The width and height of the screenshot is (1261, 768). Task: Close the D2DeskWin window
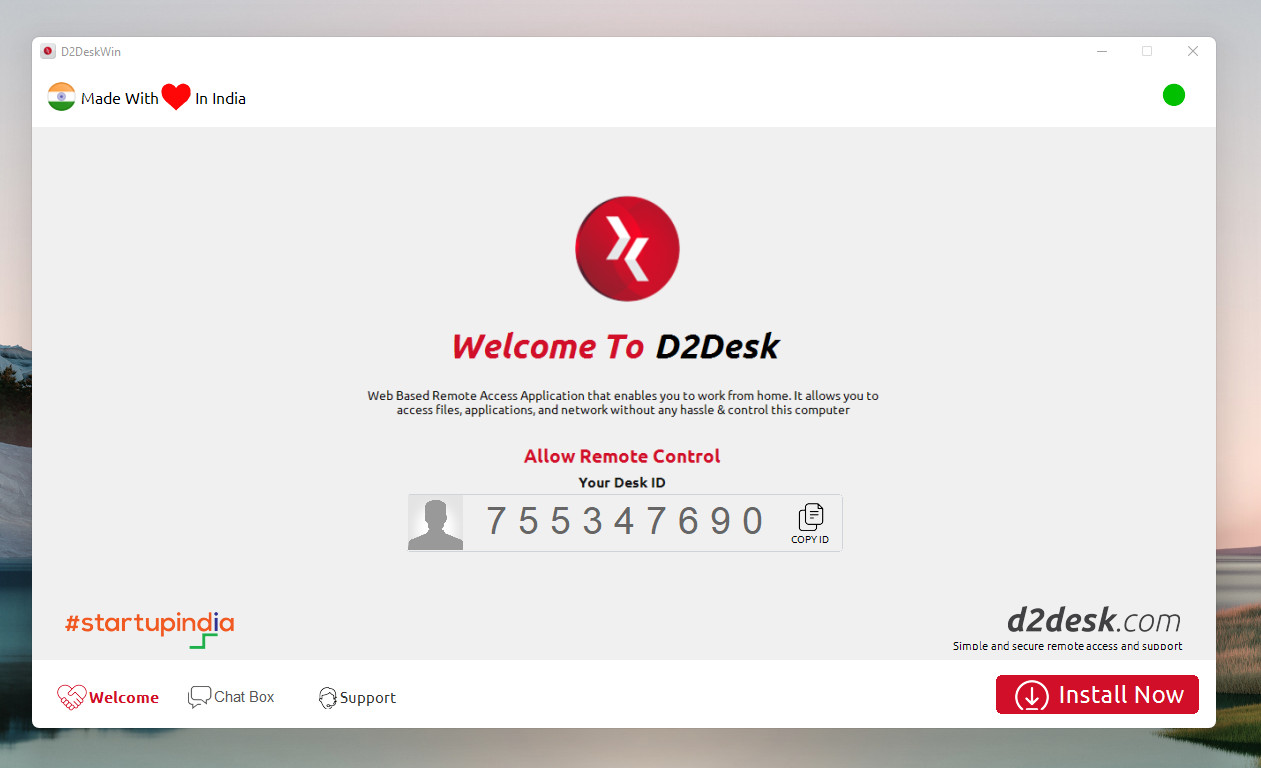[x=1193, y=51]
